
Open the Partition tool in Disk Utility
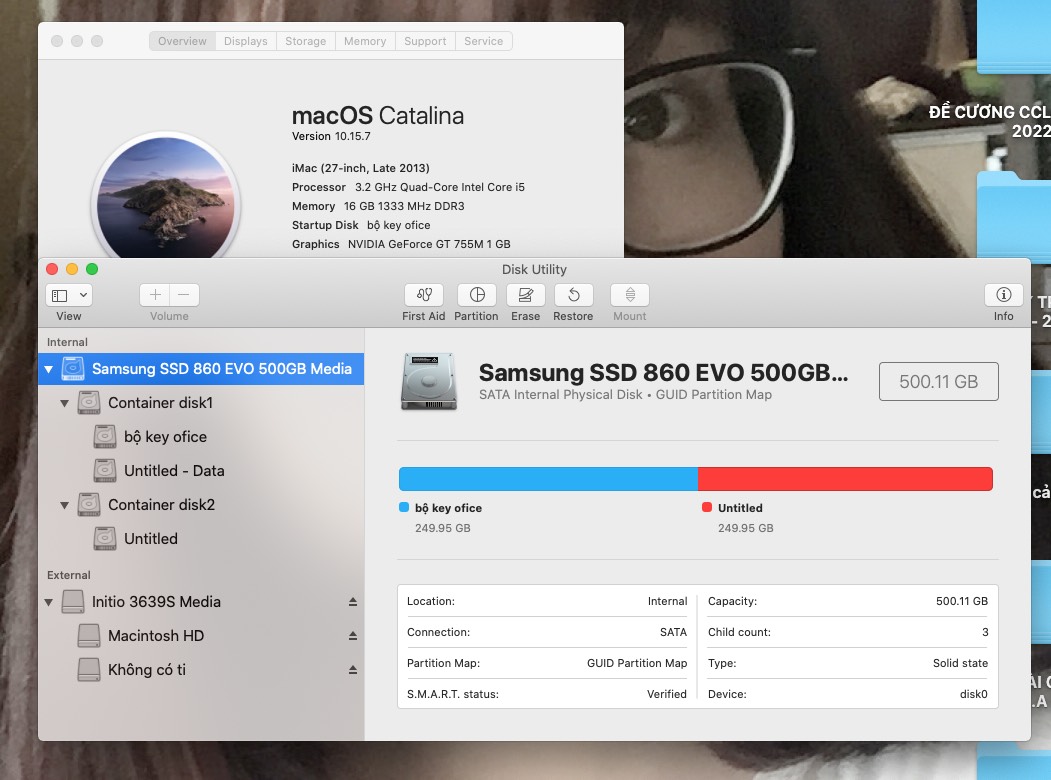point(477,295)
